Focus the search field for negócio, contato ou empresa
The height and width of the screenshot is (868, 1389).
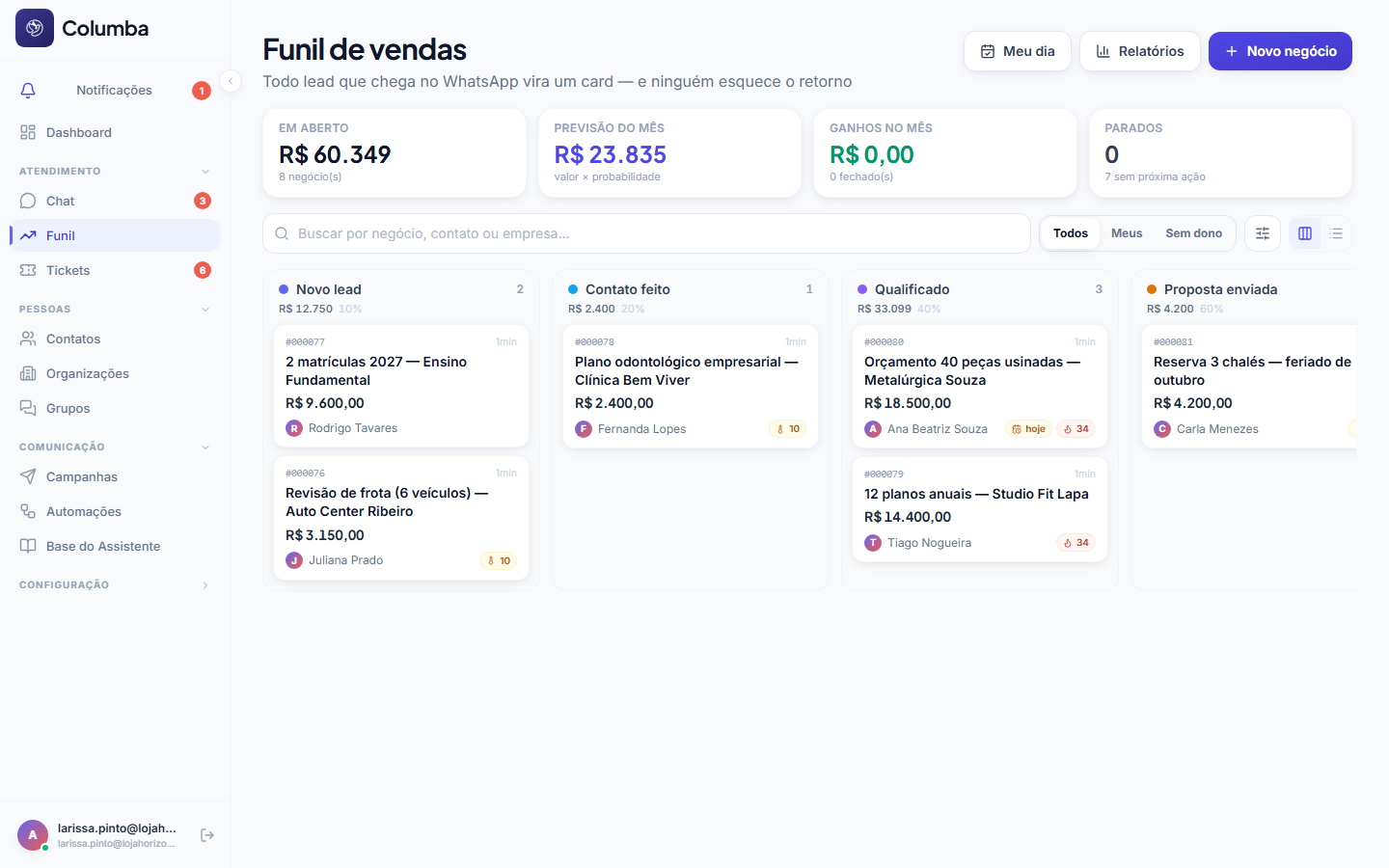click(x=646, y=233)
